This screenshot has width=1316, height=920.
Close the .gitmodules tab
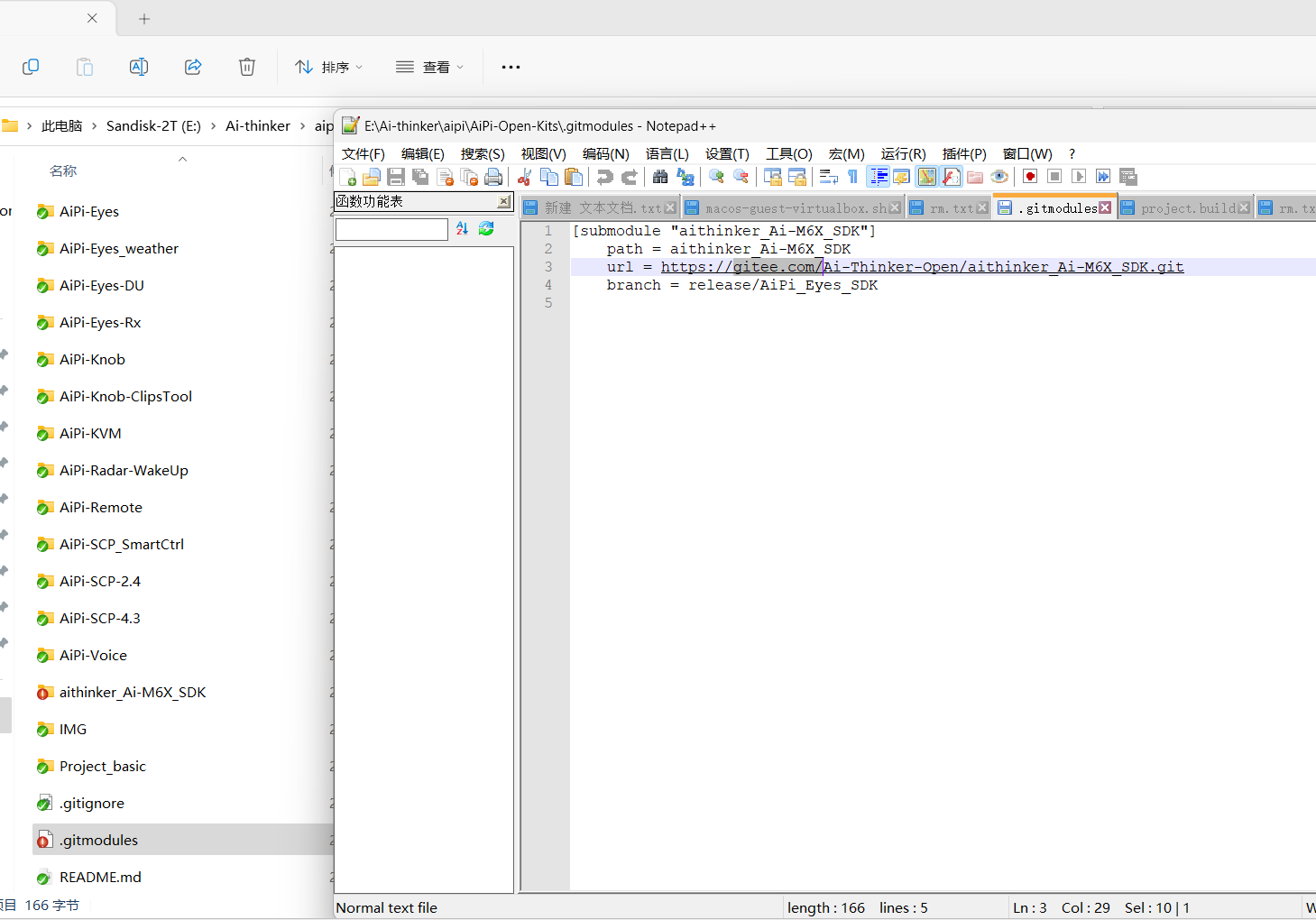point(1105,208)
